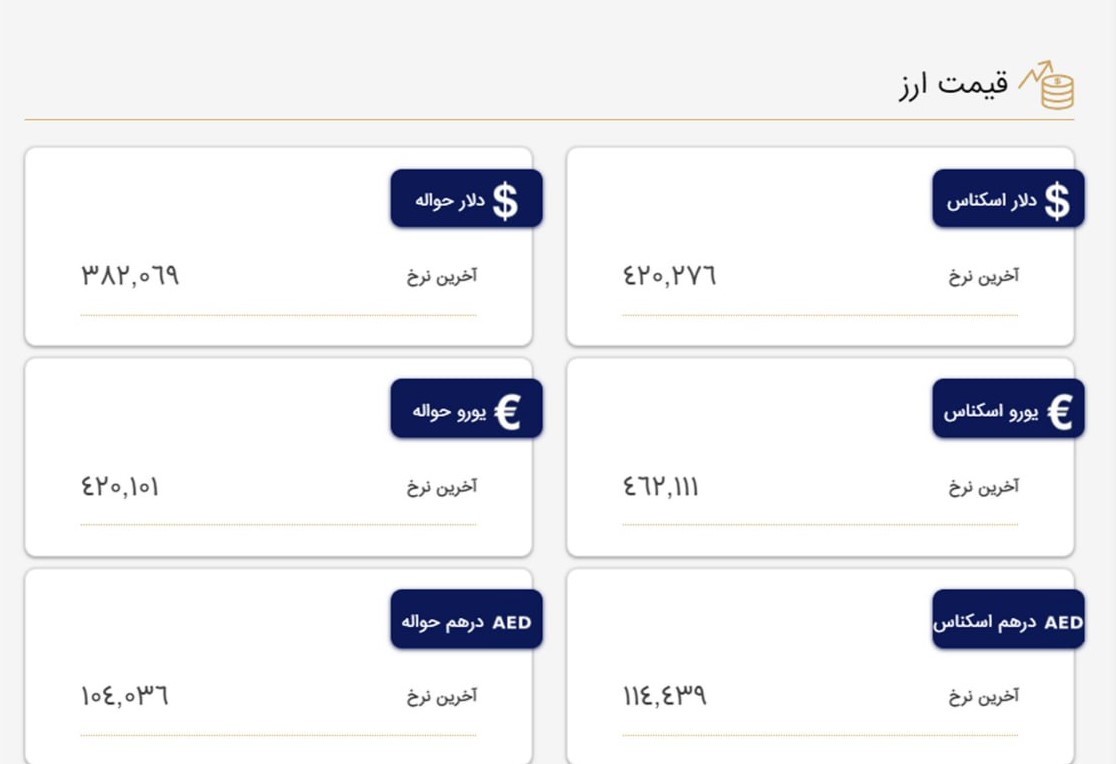The image size is (1116, 764).
Task: Select the دلار حواله label
Action: pos(450,200)
